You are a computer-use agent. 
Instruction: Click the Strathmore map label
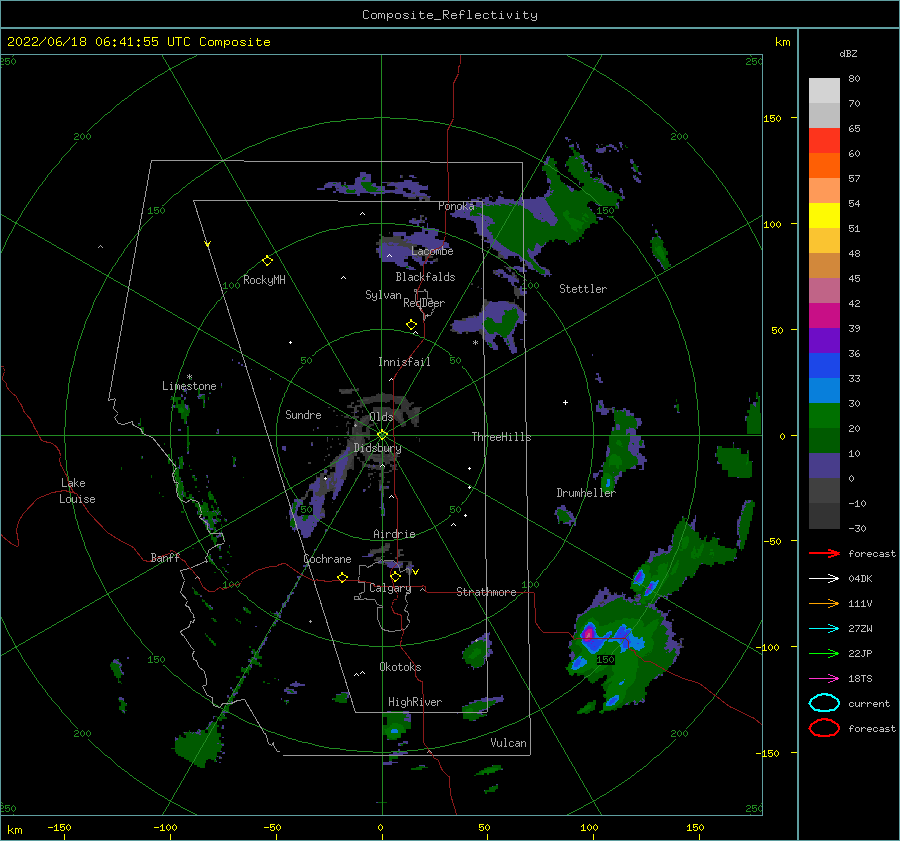click(486, 592)
